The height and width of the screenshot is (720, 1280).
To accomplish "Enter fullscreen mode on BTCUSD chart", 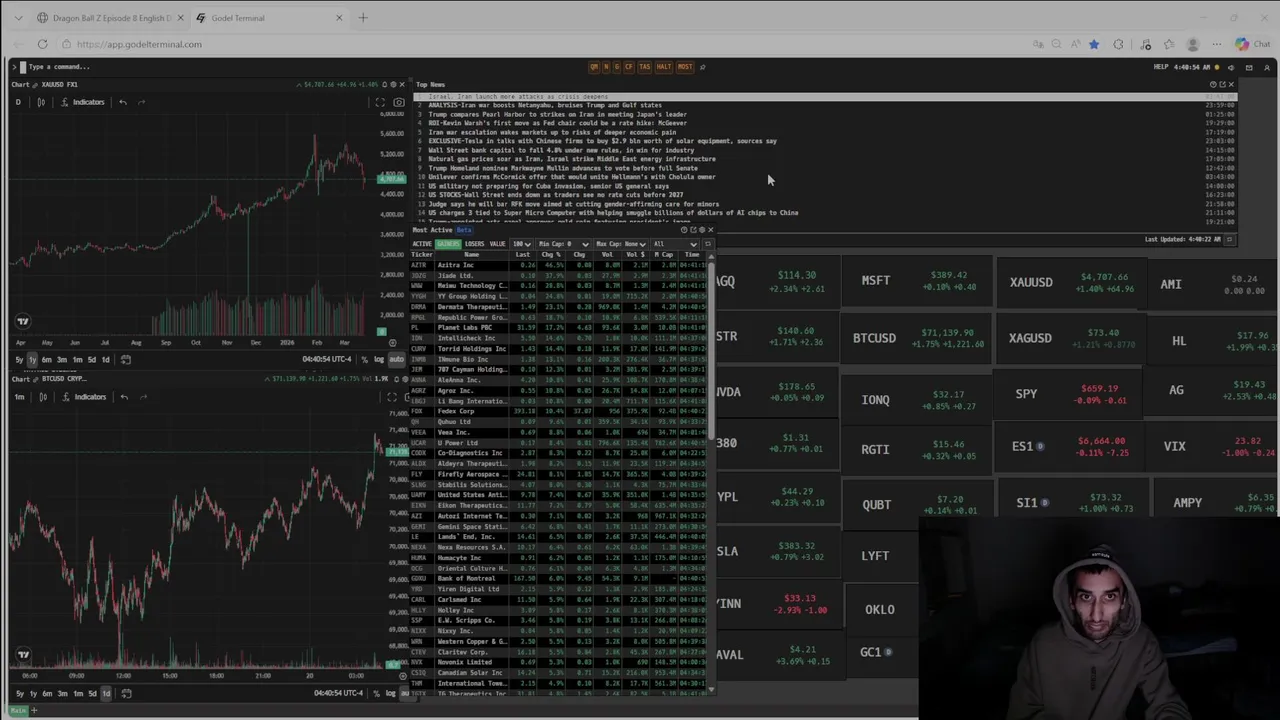I will [392, 397].
